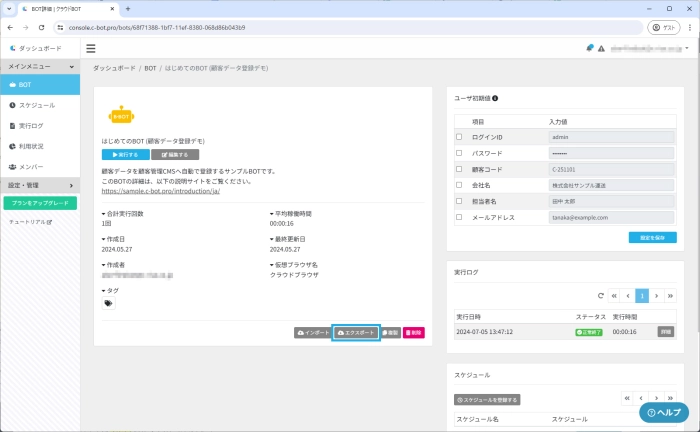The height and width of the screenshot is (432, 700).
Task: Open the user account dropdown arrow
Action: pos(687,48)
